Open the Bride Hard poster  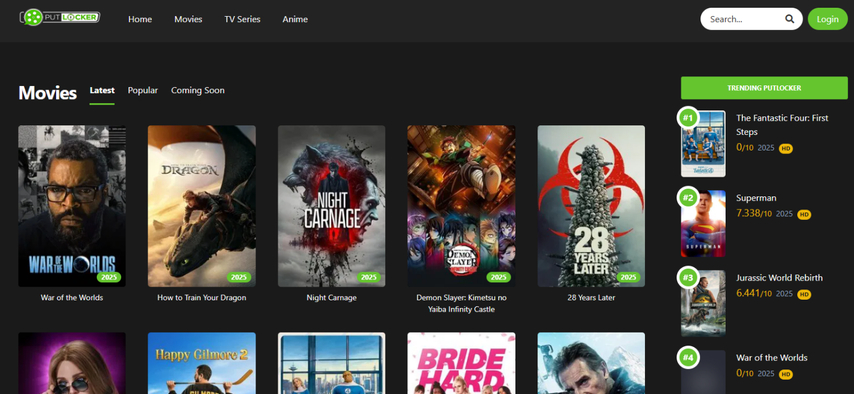pos(461,363)
